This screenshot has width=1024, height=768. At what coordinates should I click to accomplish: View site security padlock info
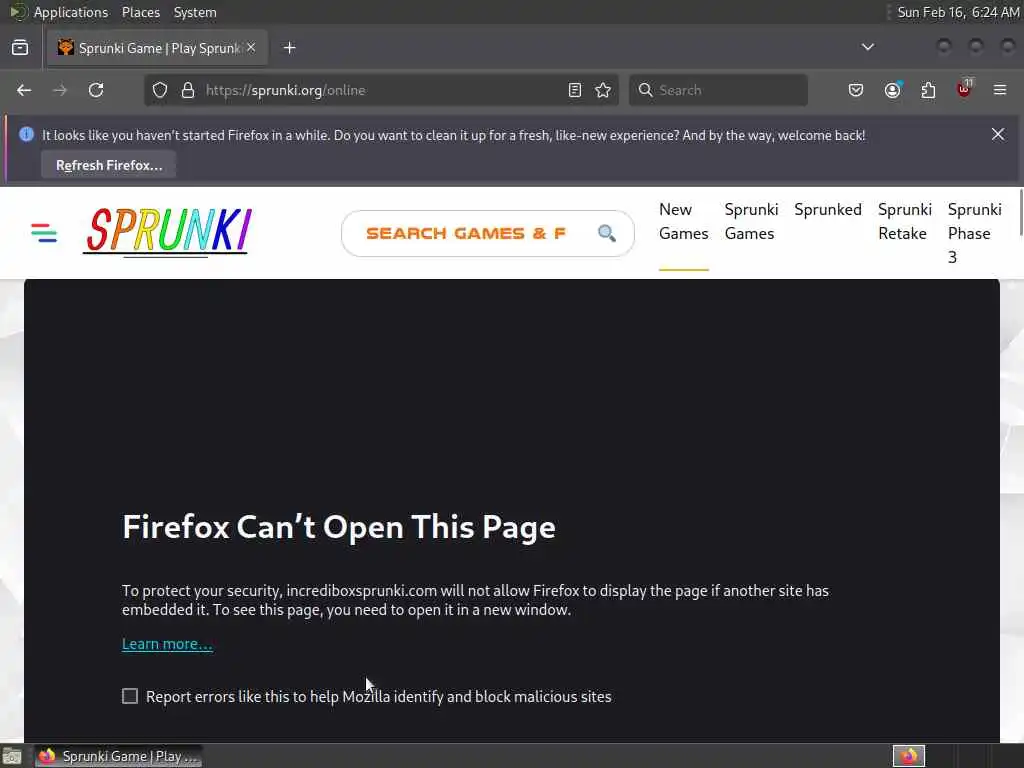(188, 90)
